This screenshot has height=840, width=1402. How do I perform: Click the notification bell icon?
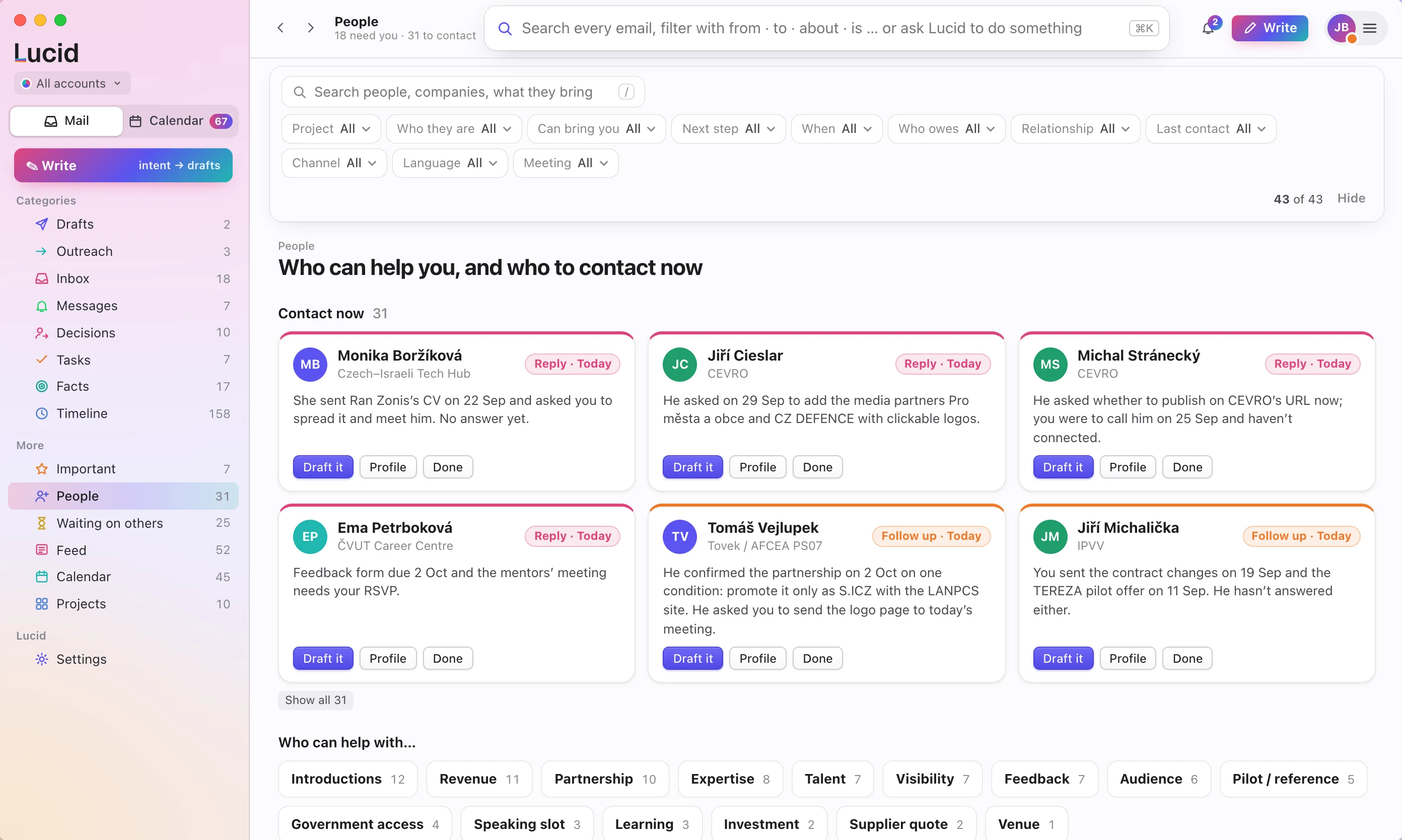(1208, 28)
